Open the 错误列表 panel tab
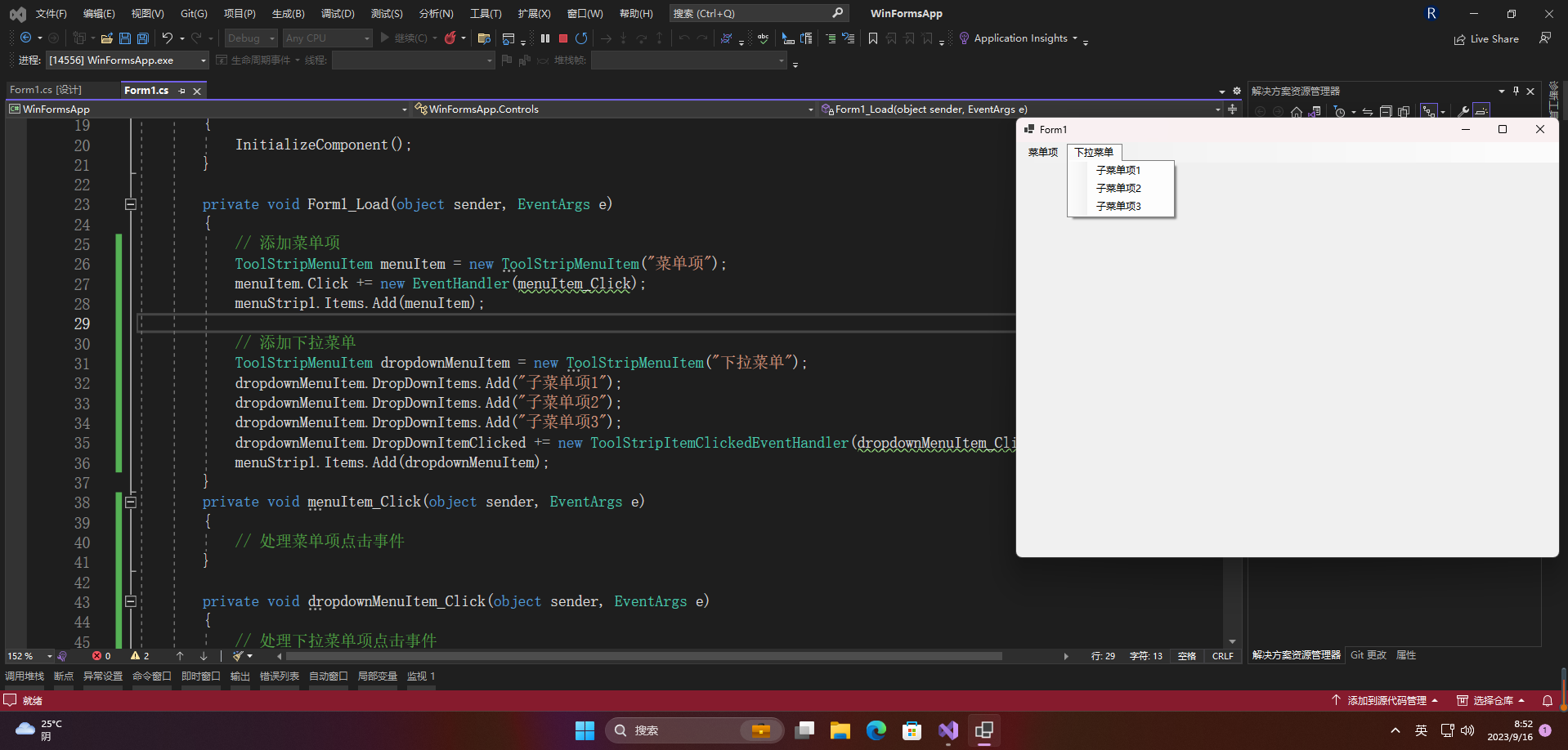1568x750 pixels. (x=280, y=676)
